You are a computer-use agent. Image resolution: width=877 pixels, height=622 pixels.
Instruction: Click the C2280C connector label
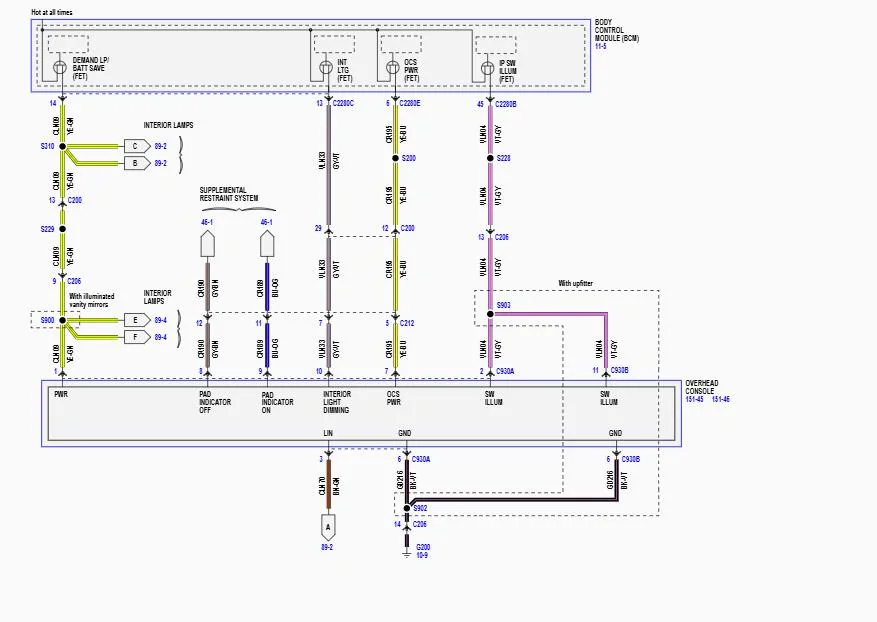pyautogui.click(x=343, y=103)
